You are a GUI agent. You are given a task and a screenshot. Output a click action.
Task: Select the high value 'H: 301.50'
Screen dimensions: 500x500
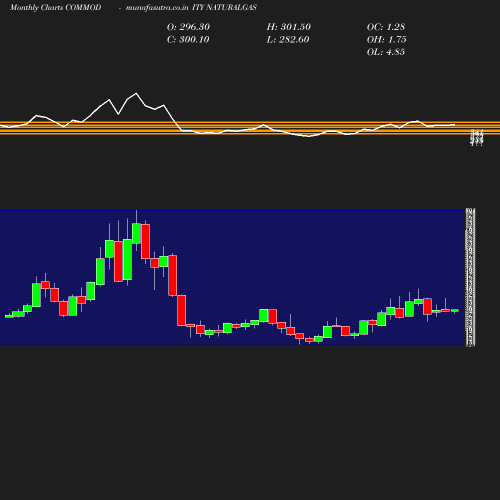coord(289,27)
